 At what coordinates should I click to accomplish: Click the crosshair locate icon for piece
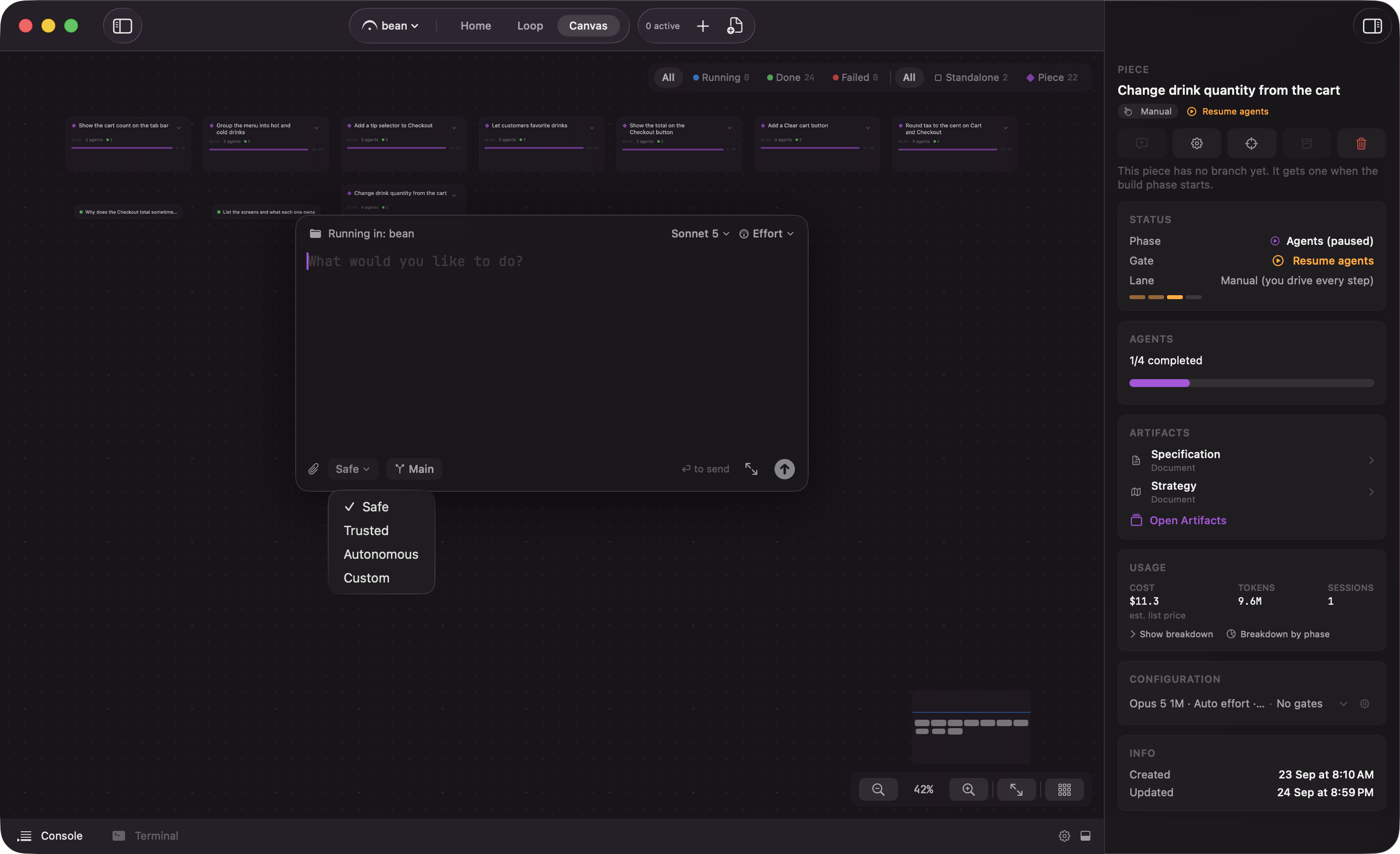pos(1251,143)
